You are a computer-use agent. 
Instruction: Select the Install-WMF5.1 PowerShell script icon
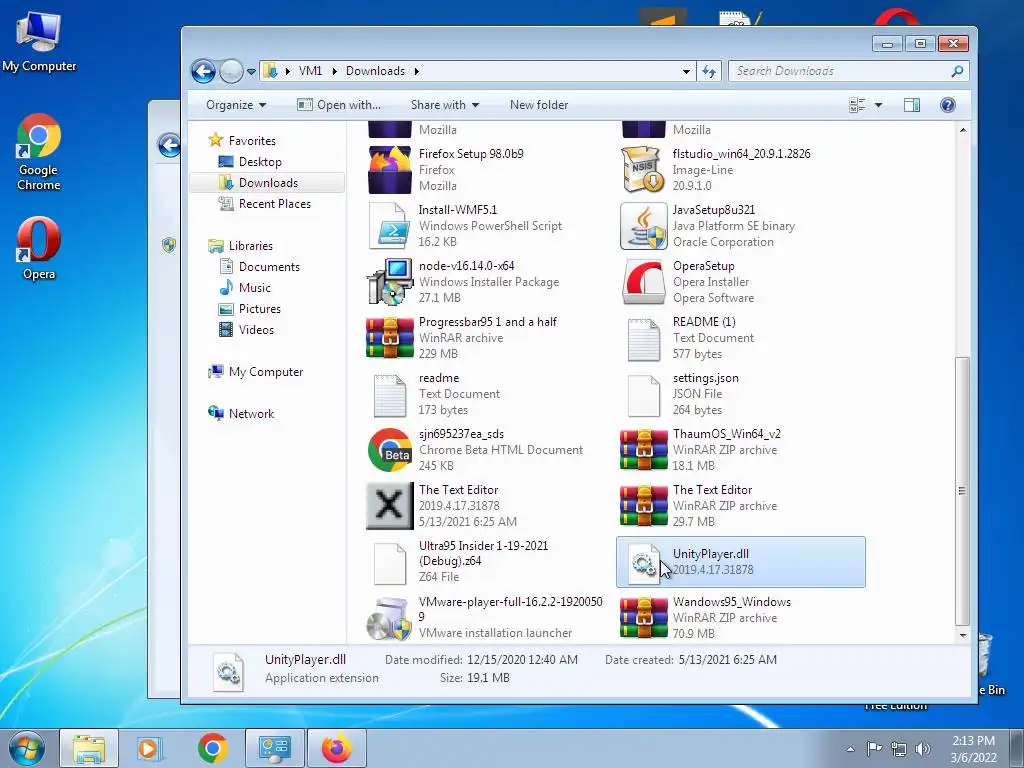390,226
